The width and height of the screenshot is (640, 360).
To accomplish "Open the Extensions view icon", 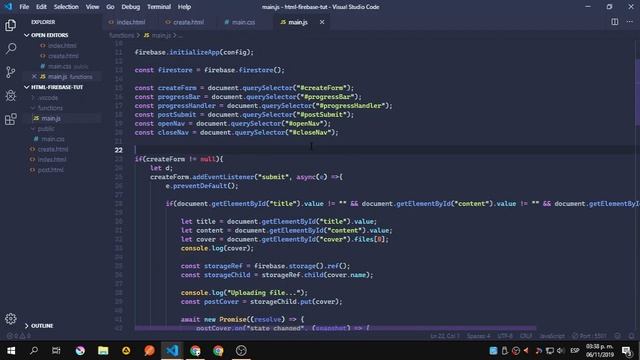I will point(11,119).
